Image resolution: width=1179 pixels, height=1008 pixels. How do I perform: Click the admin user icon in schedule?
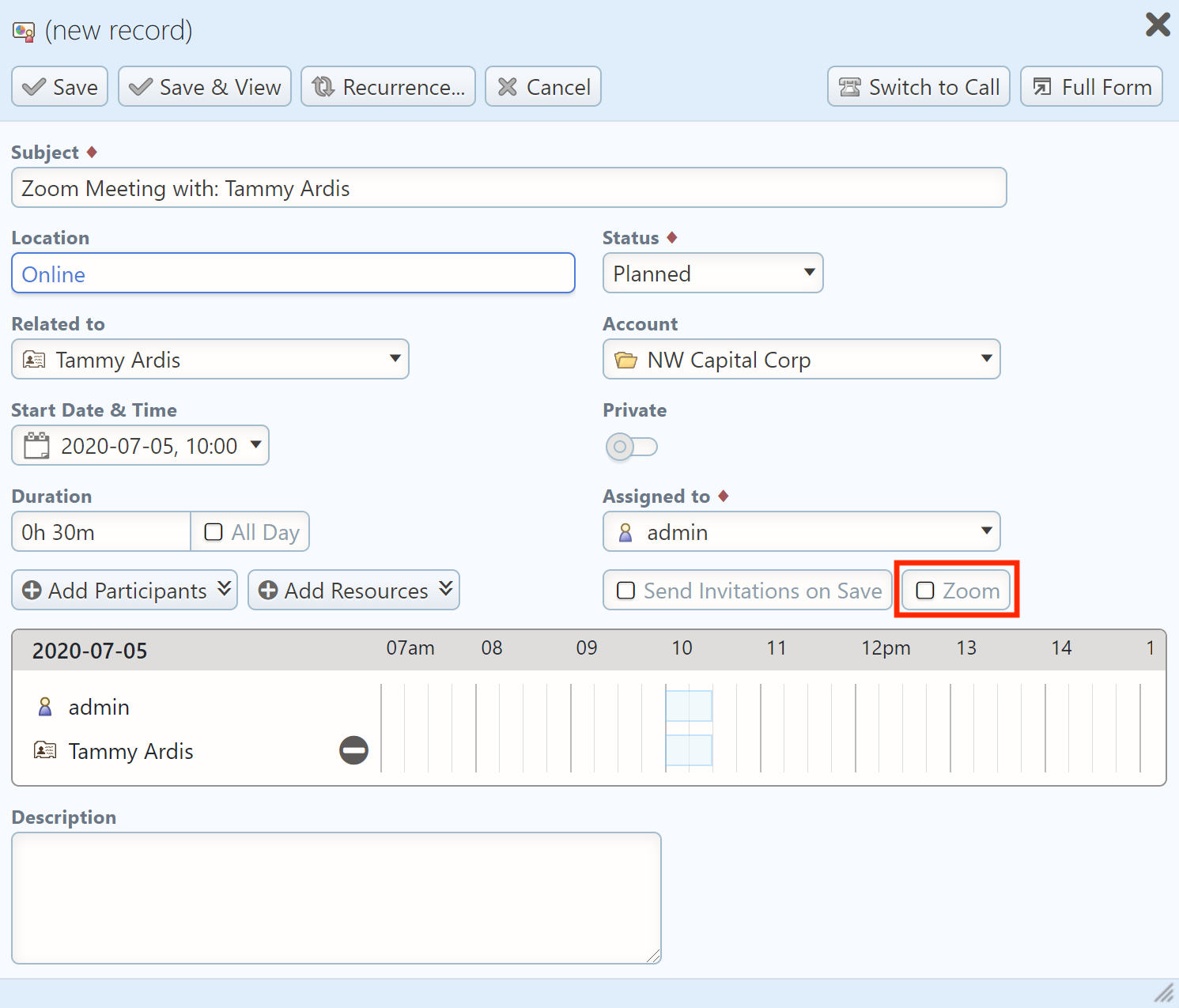point(46,707)
